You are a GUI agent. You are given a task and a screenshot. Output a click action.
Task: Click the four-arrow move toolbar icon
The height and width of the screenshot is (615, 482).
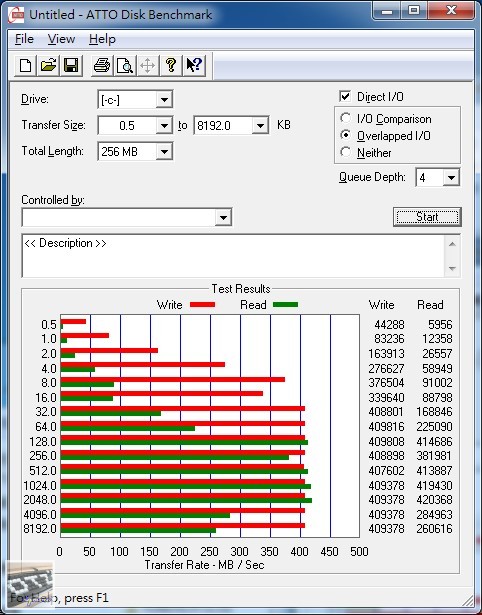(147, 66)
